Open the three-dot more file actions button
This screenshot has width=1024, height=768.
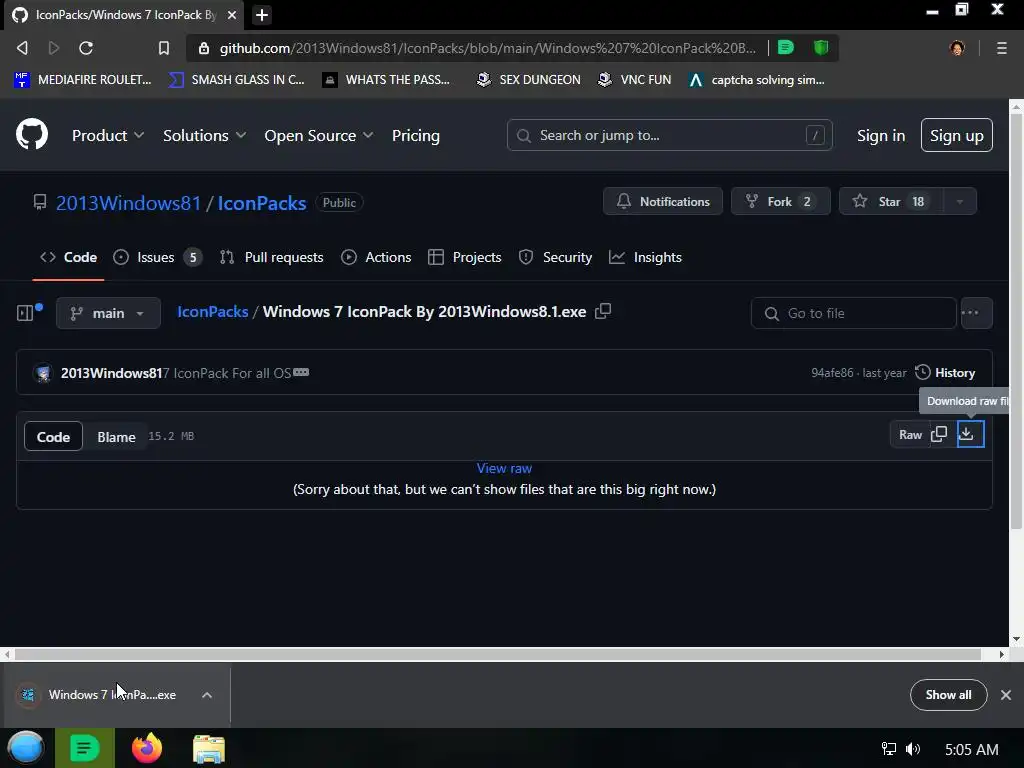pos(976,313)
